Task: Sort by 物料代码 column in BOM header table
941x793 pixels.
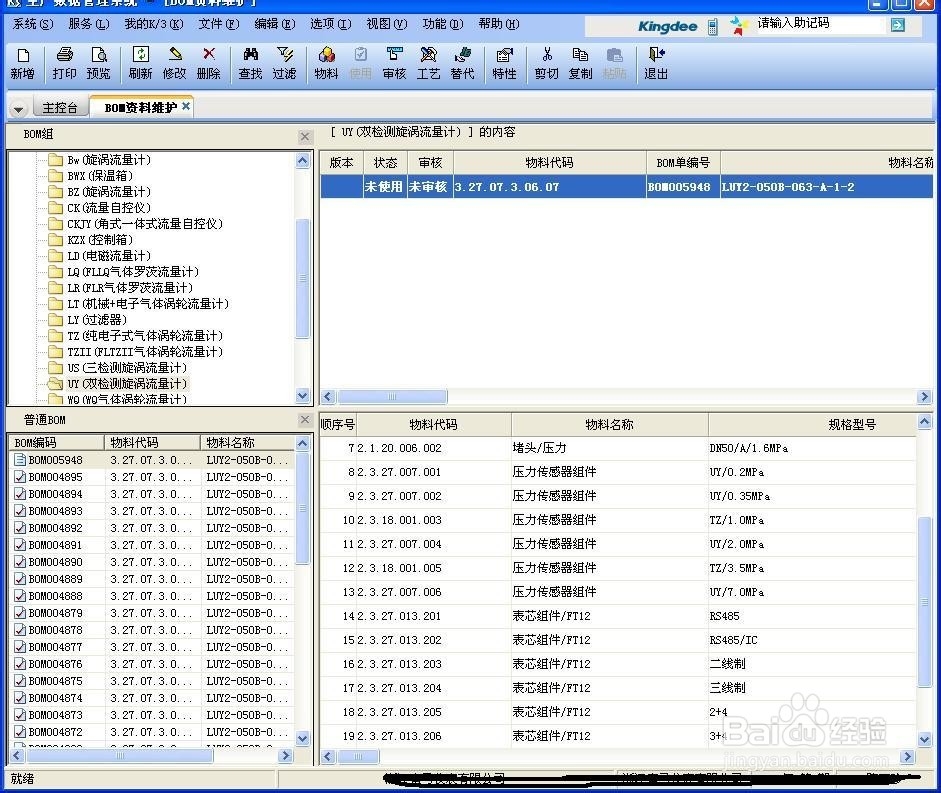Action: click(x=550, y=163)
